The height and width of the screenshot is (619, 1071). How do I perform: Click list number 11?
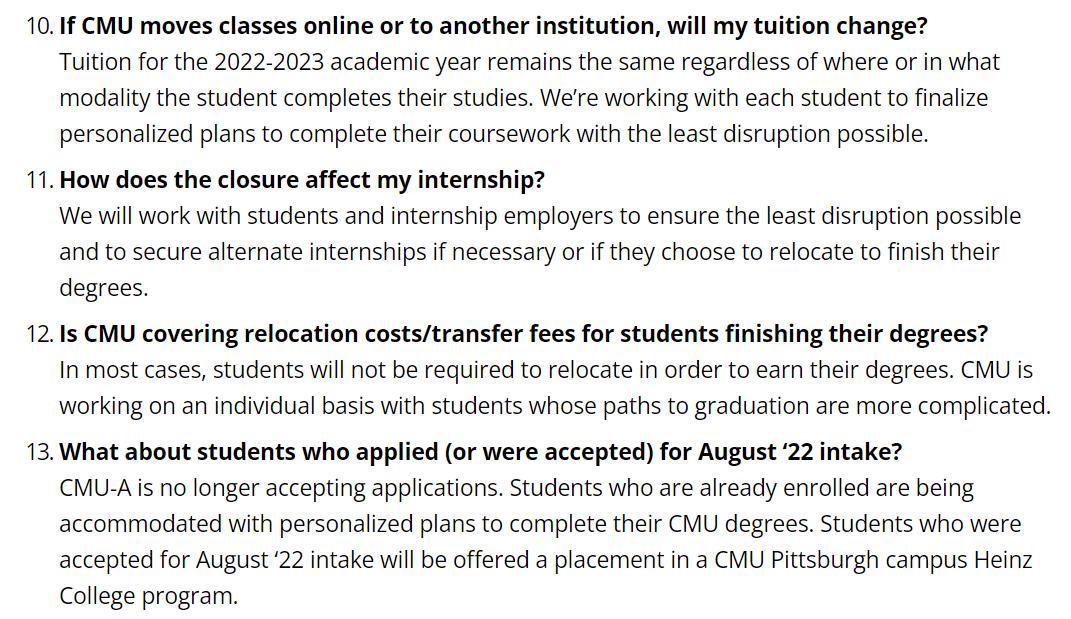tap(38, 180)
